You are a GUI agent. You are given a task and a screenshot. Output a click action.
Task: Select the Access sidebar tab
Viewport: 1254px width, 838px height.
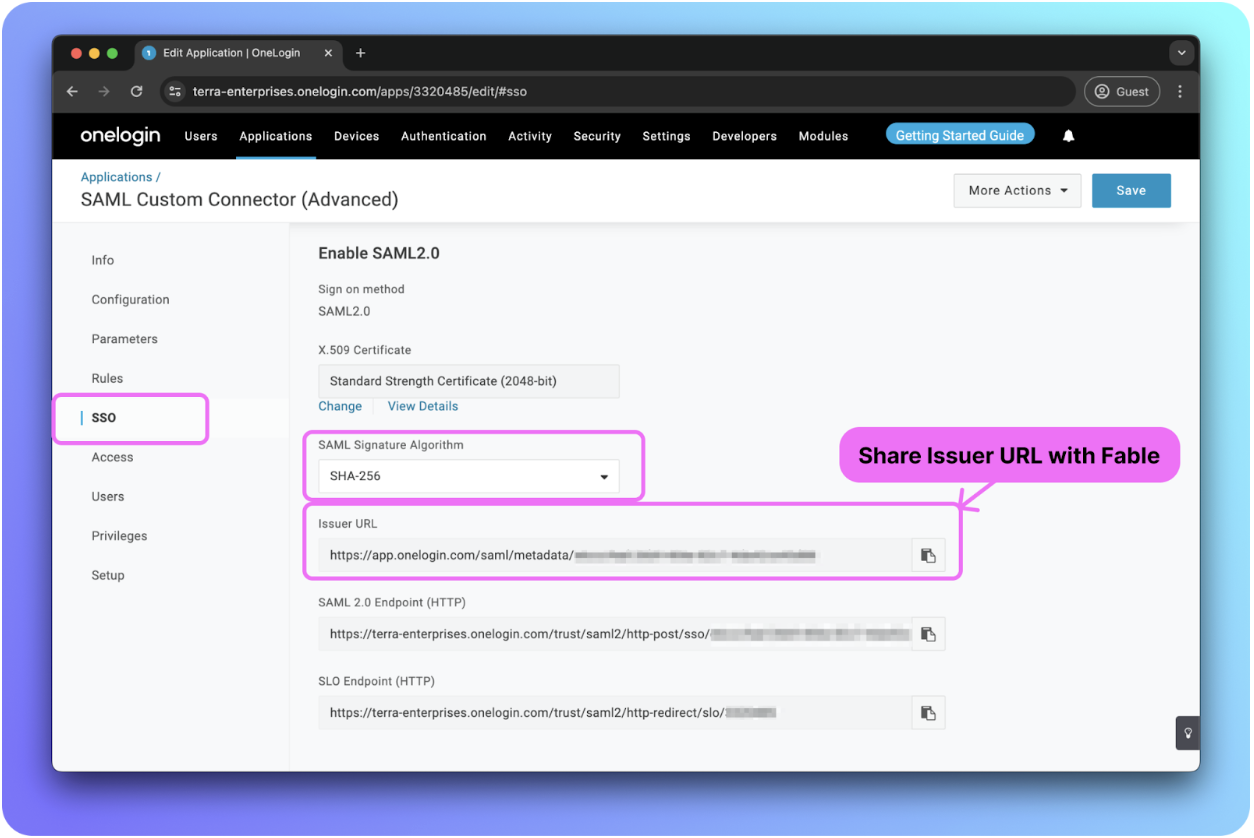tap(112, 457)
